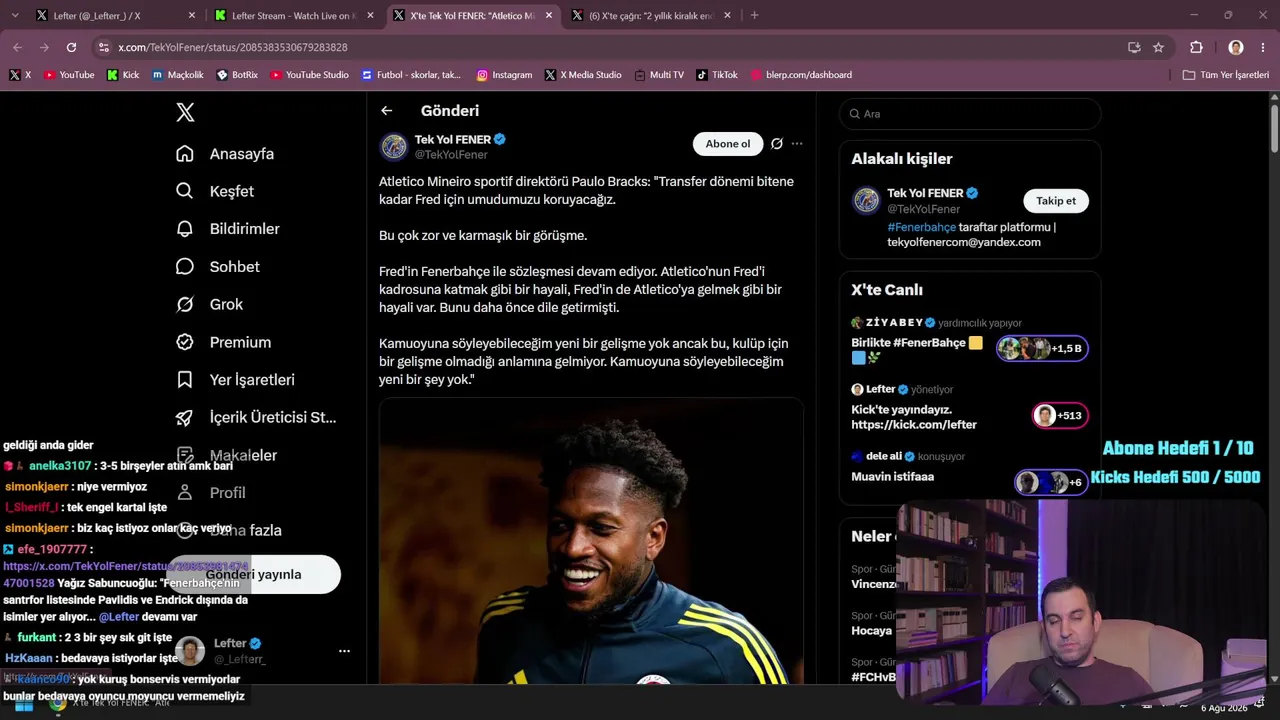1280x720 pixels.
Task: Open the Fred photo in the post
Action: pos(591,541)
